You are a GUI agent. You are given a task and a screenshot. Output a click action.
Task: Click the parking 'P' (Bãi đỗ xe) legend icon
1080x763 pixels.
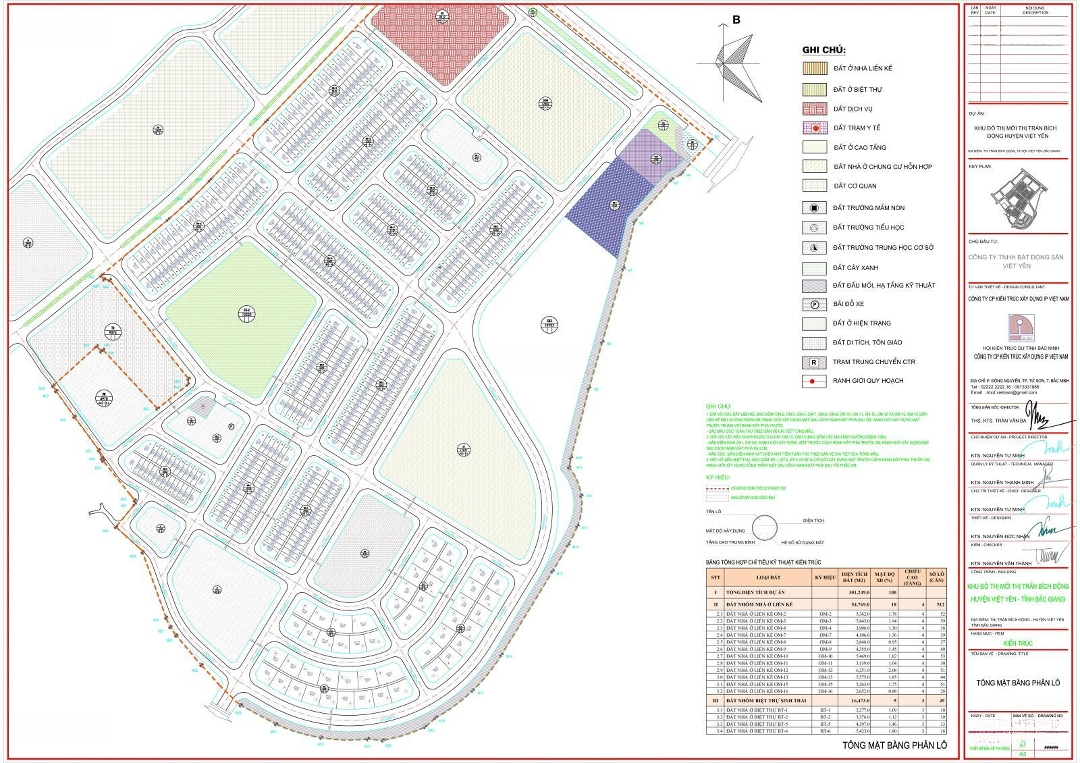(x=815, y=304)
